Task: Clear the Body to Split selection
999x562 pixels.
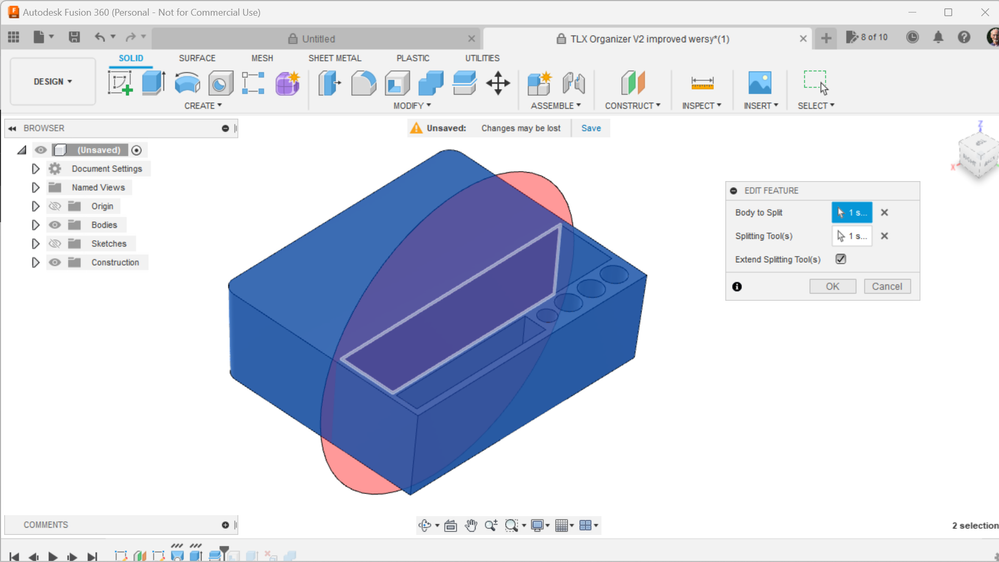Action: [x=884, y=213]
